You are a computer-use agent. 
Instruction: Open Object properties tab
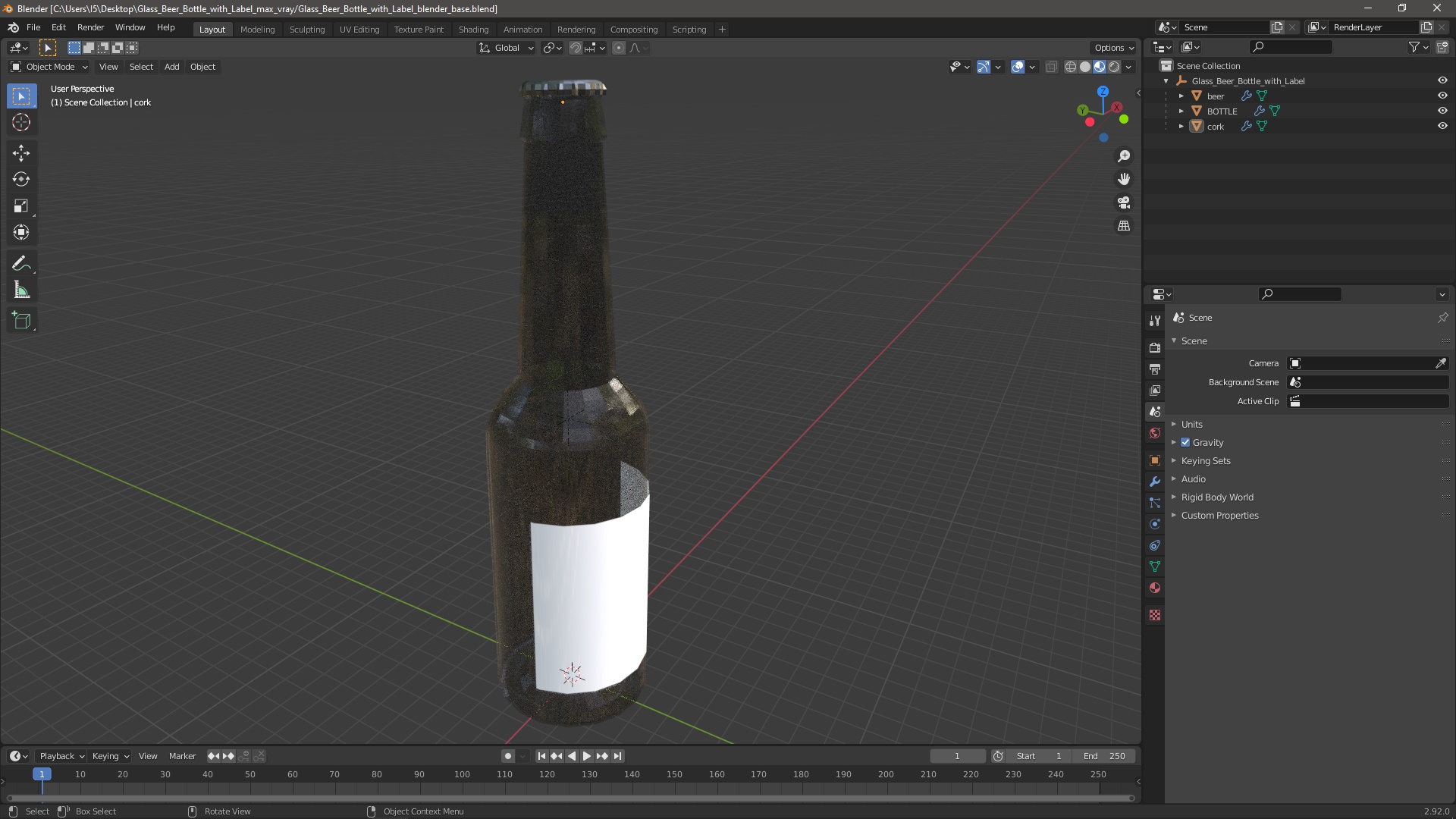[x=1155, y=460]
